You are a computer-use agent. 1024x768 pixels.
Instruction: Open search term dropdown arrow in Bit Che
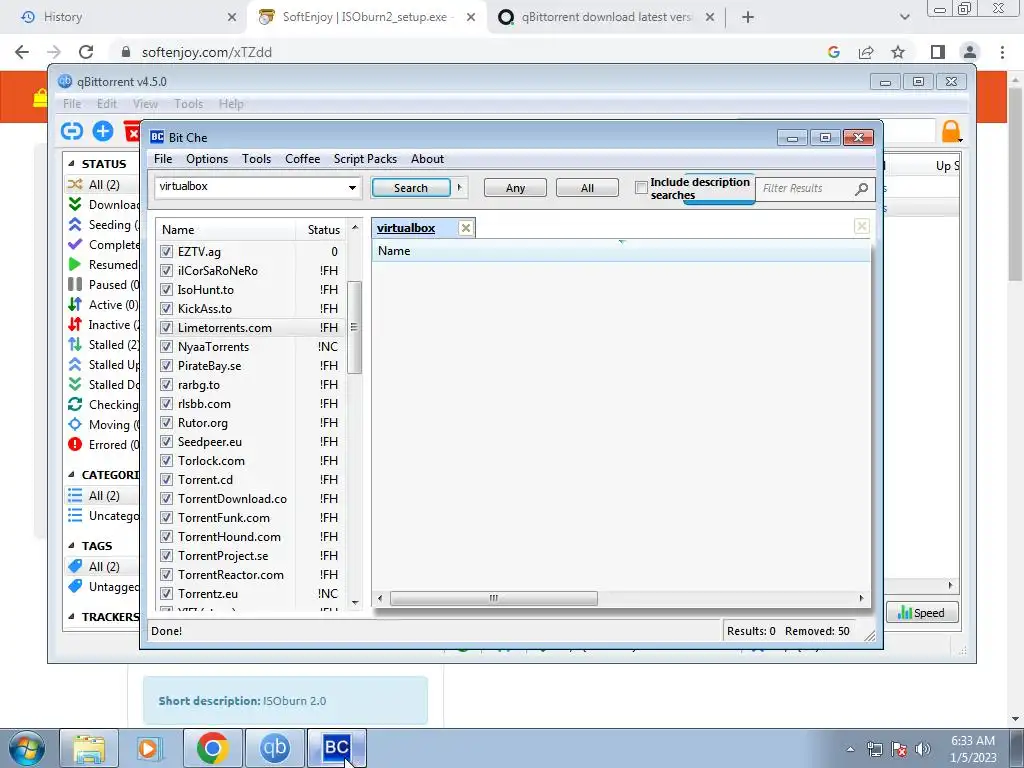[x=352, y=188]
